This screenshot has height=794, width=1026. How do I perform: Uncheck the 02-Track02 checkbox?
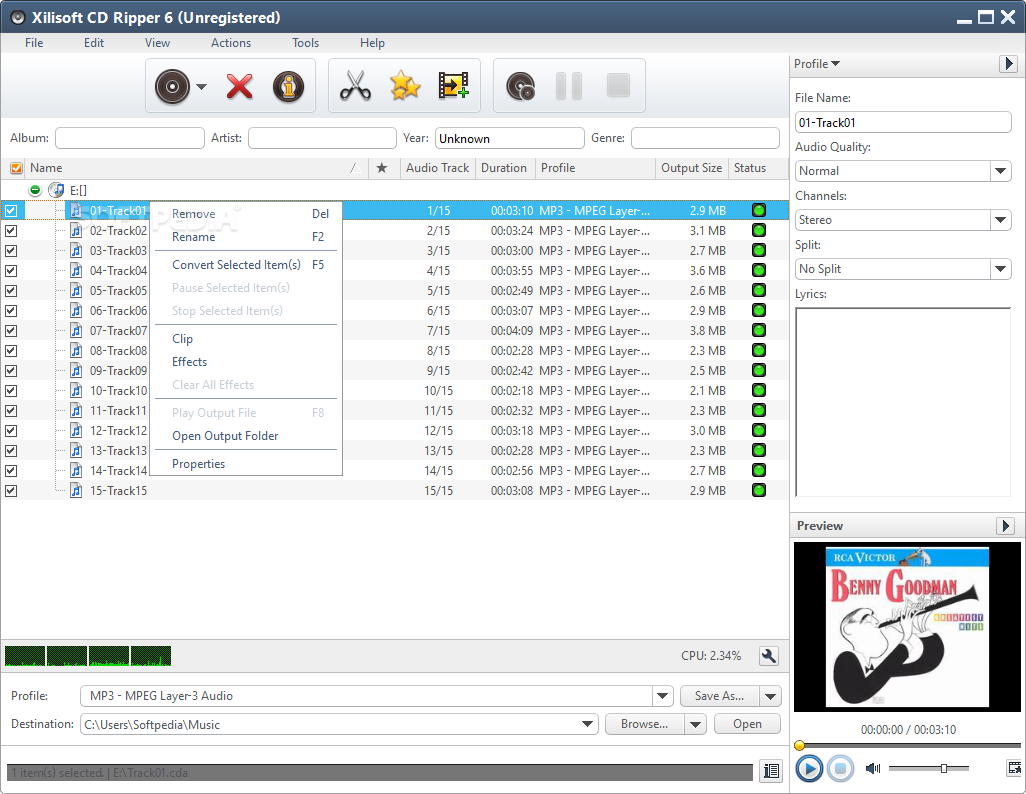coord(11,231)
